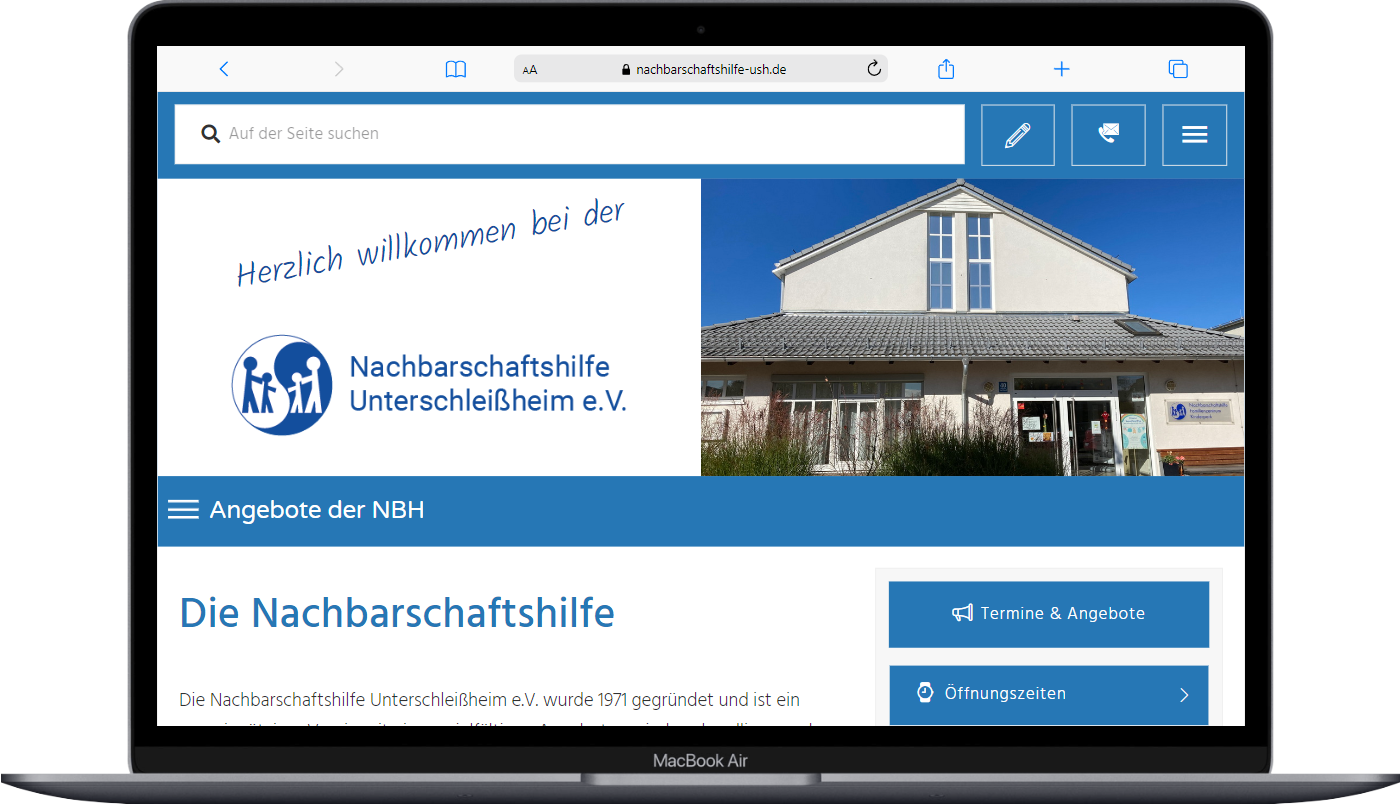This screenshot has height=804, width=1400.
Task: Go back with Safari's back arrow
Action: coord(224,69)
